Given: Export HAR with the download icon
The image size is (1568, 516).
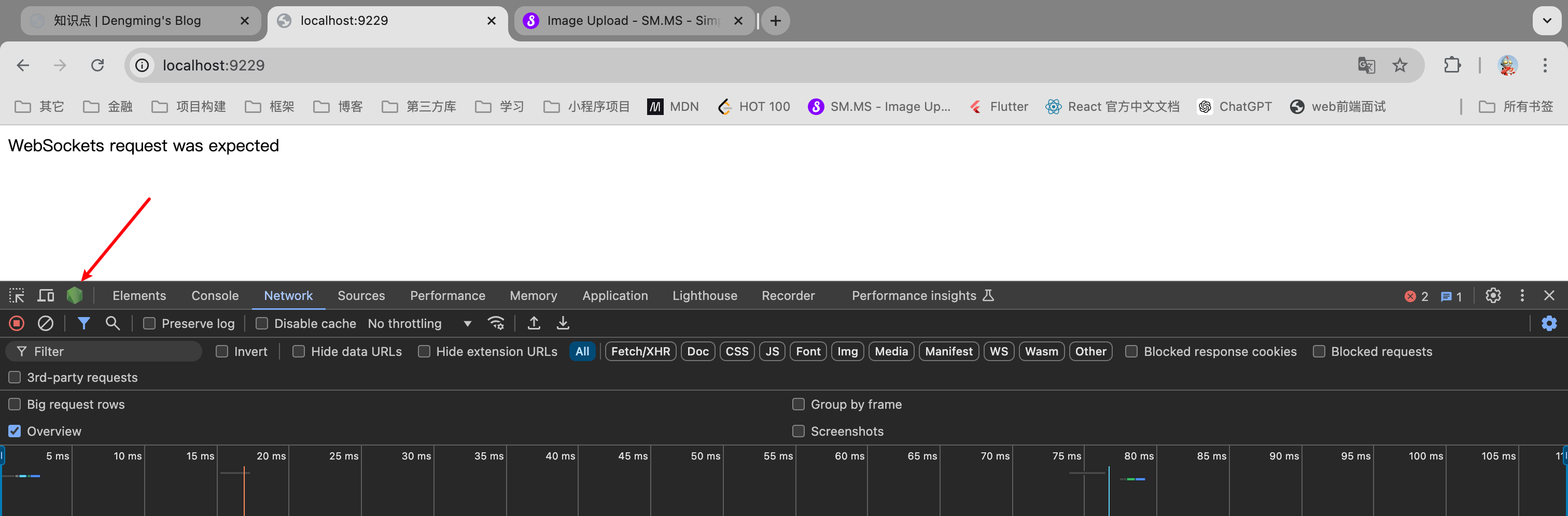Looking at the screenshot, I should [563, 323].
